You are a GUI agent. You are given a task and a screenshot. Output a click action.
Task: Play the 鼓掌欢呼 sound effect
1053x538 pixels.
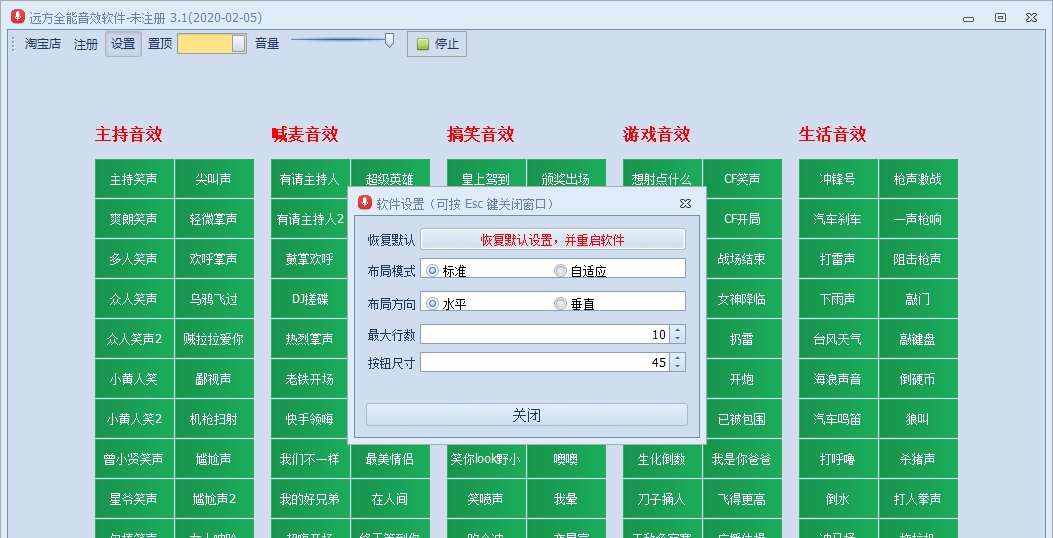coord(310,259)
